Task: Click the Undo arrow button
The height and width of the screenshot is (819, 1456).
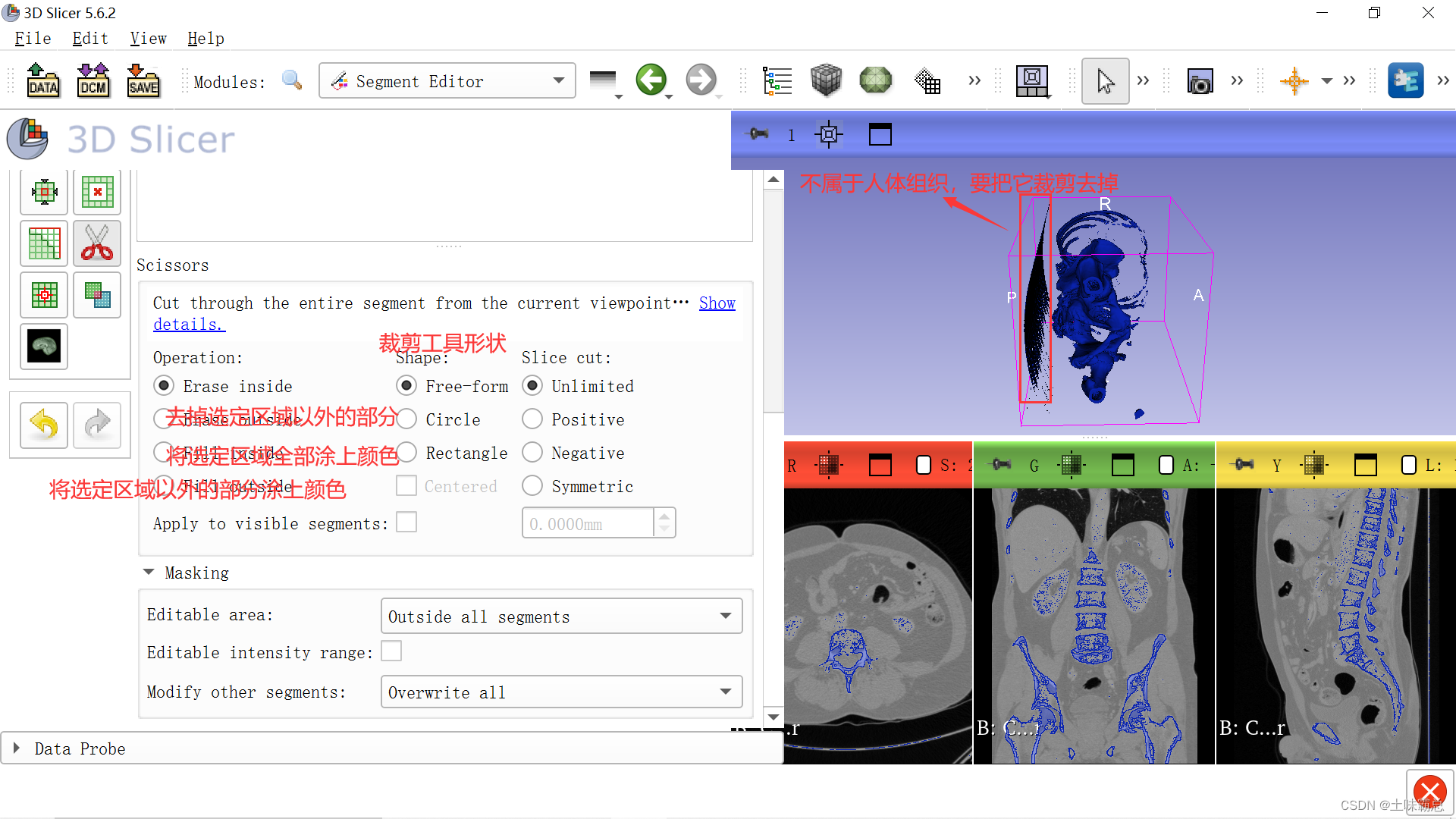Action: (44, 425)
